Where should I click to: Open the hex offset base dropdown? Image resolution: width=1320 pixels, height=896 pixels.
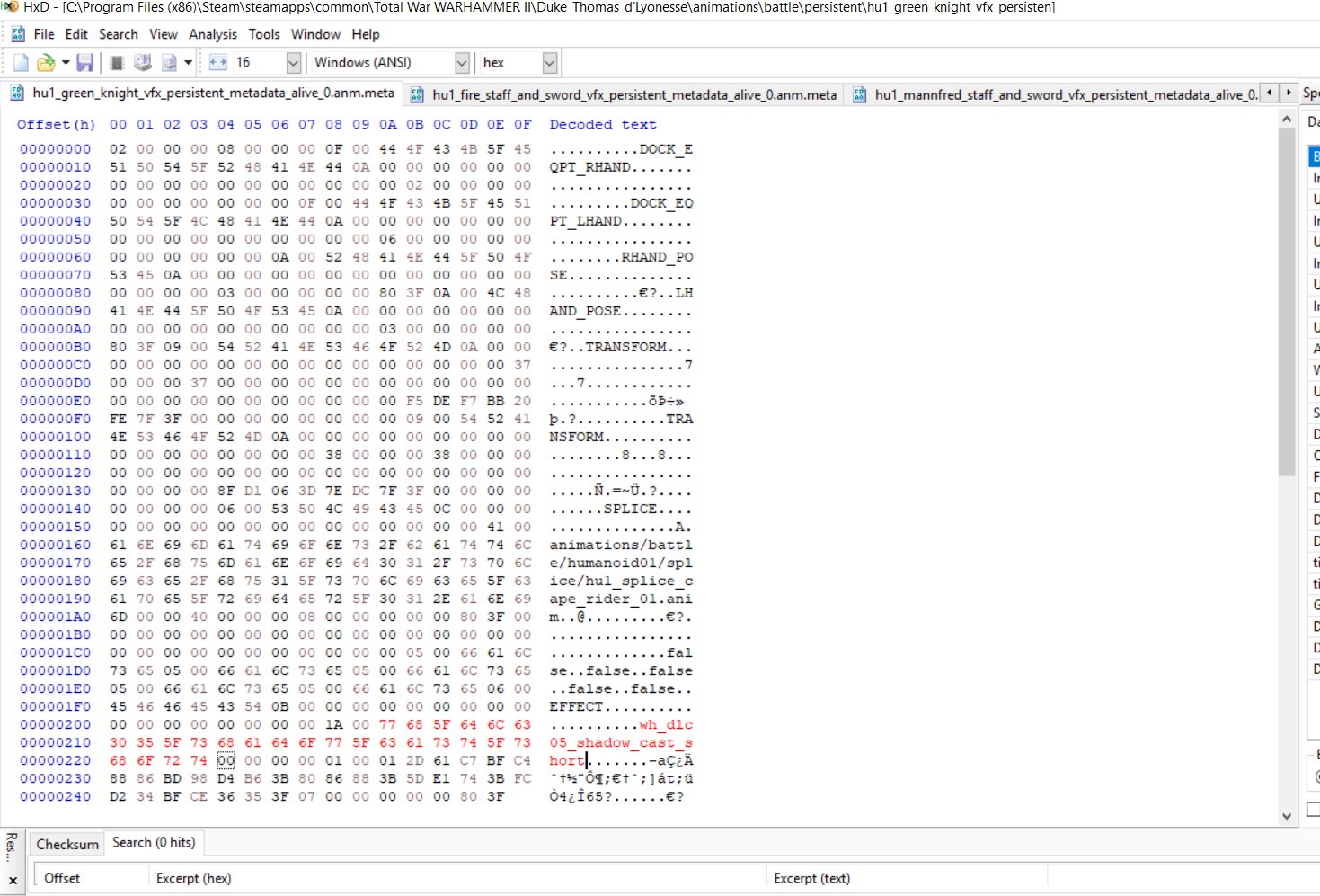[550, 63]
